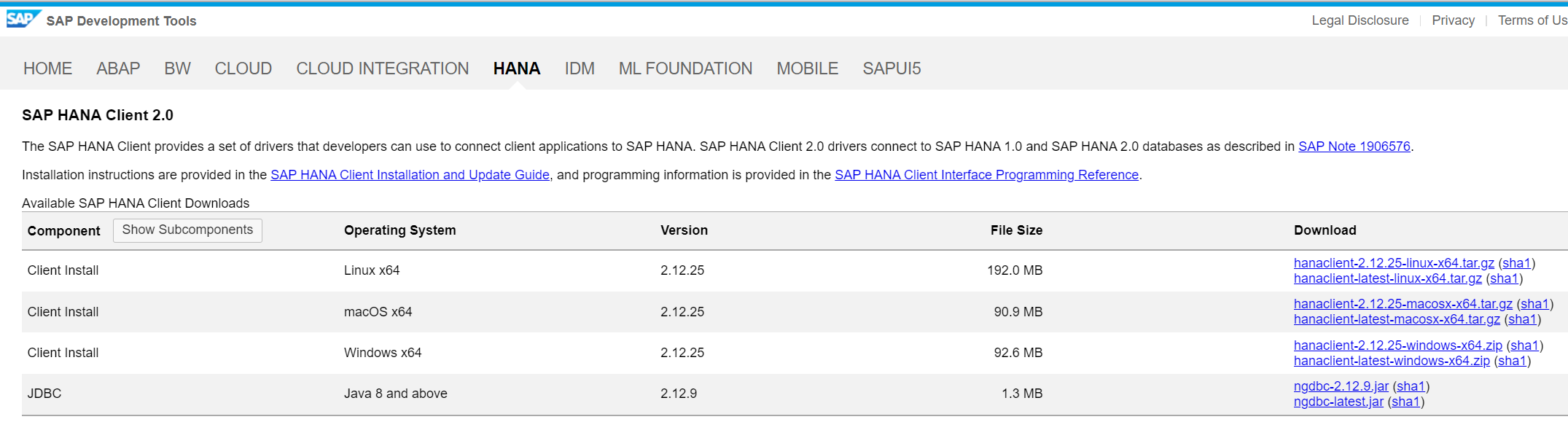The width and height of the screenshot is (1568, 422).
Task: Select the Windows x64 cell
Action: click(x=383, y=353)
